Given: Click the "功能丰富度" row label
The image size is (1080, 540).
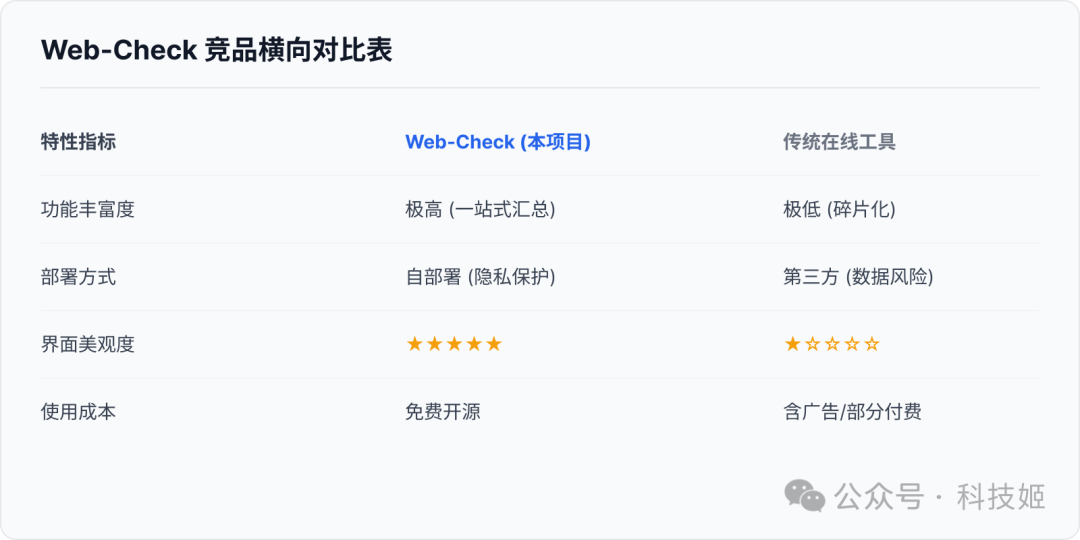Looking at the screenshot, I should 88,209.
